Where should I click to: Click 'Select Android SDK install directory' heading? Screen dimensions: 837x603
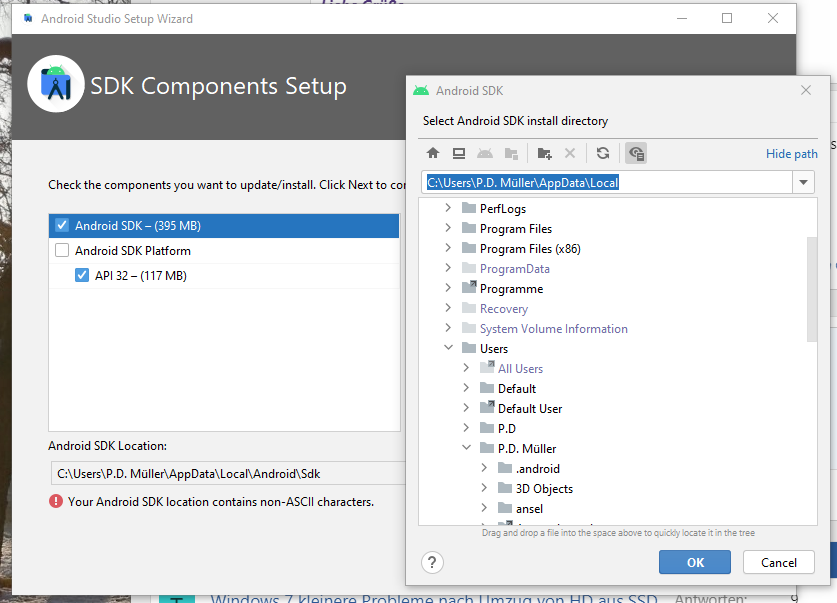click(x=515, y=121)
